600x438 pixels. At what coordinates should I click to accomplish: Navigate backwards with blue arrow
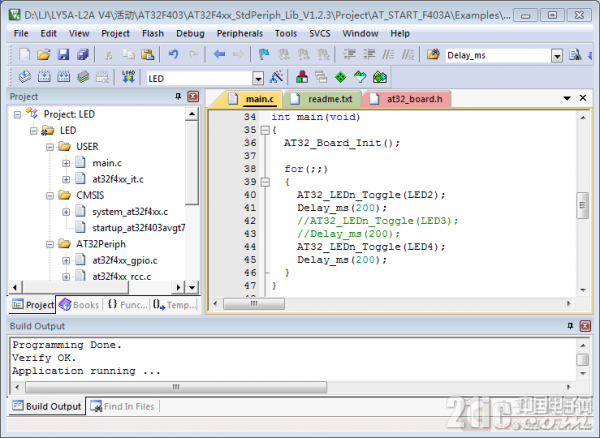pyautogui.click(x=219, y=55)
